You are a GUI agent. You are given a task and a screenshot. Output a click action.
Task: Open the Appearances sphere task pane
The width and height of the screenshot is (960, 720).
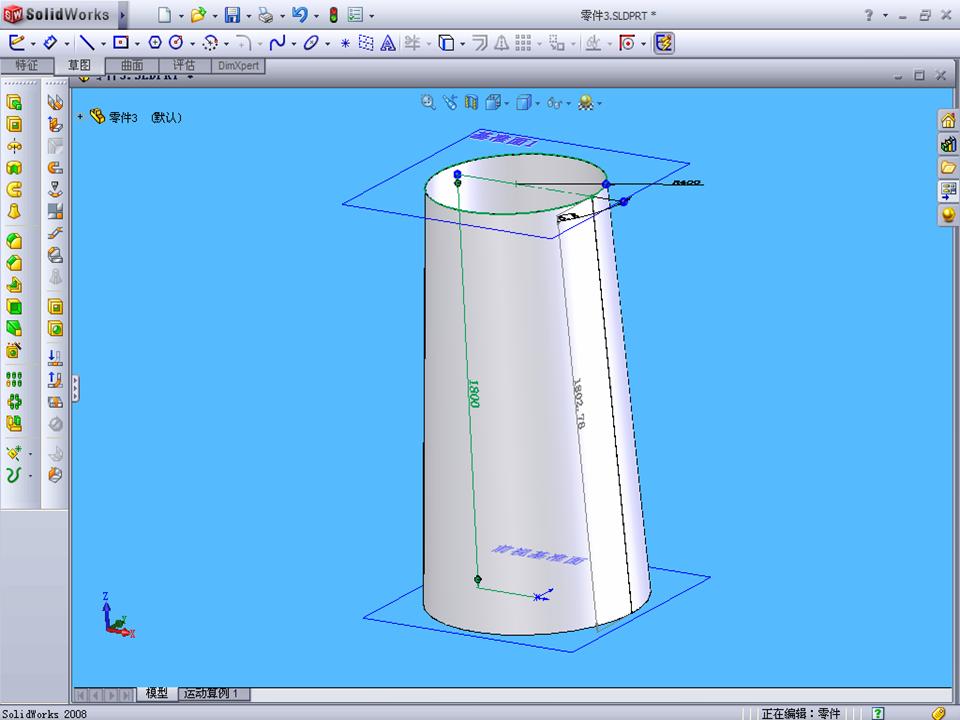pos(948,215)
